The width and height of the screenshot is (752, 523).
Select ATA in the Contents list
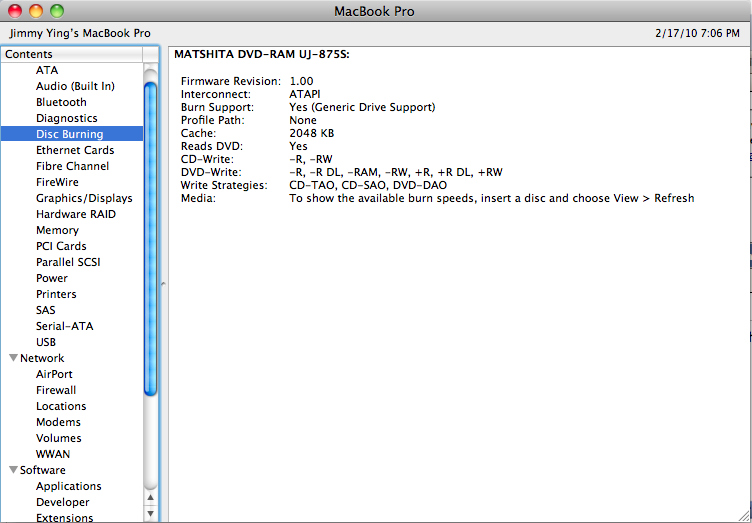(47, 70)
